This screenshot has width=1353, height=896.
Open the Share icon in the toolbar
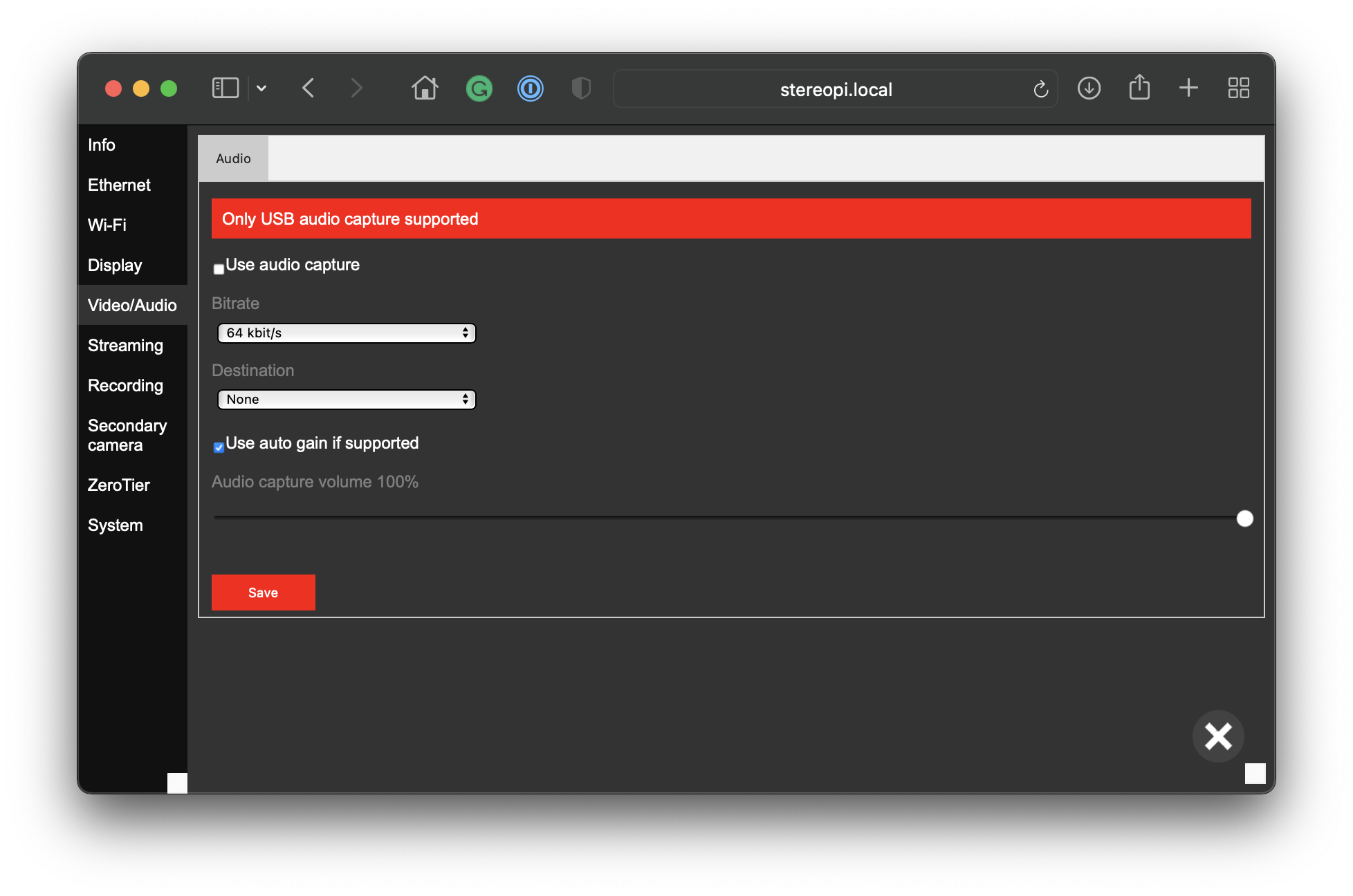[1139, 88]
